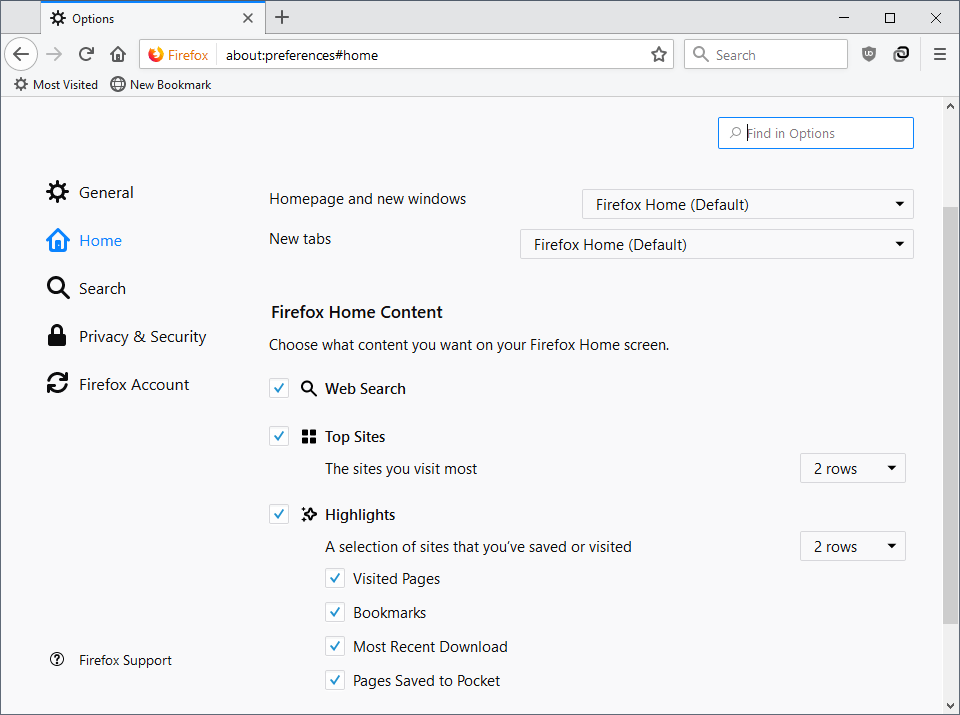Screen dimensions: 960x715
Task: Maximize the Firefox window
Action: pyautogui.click(x=890, y=18)
